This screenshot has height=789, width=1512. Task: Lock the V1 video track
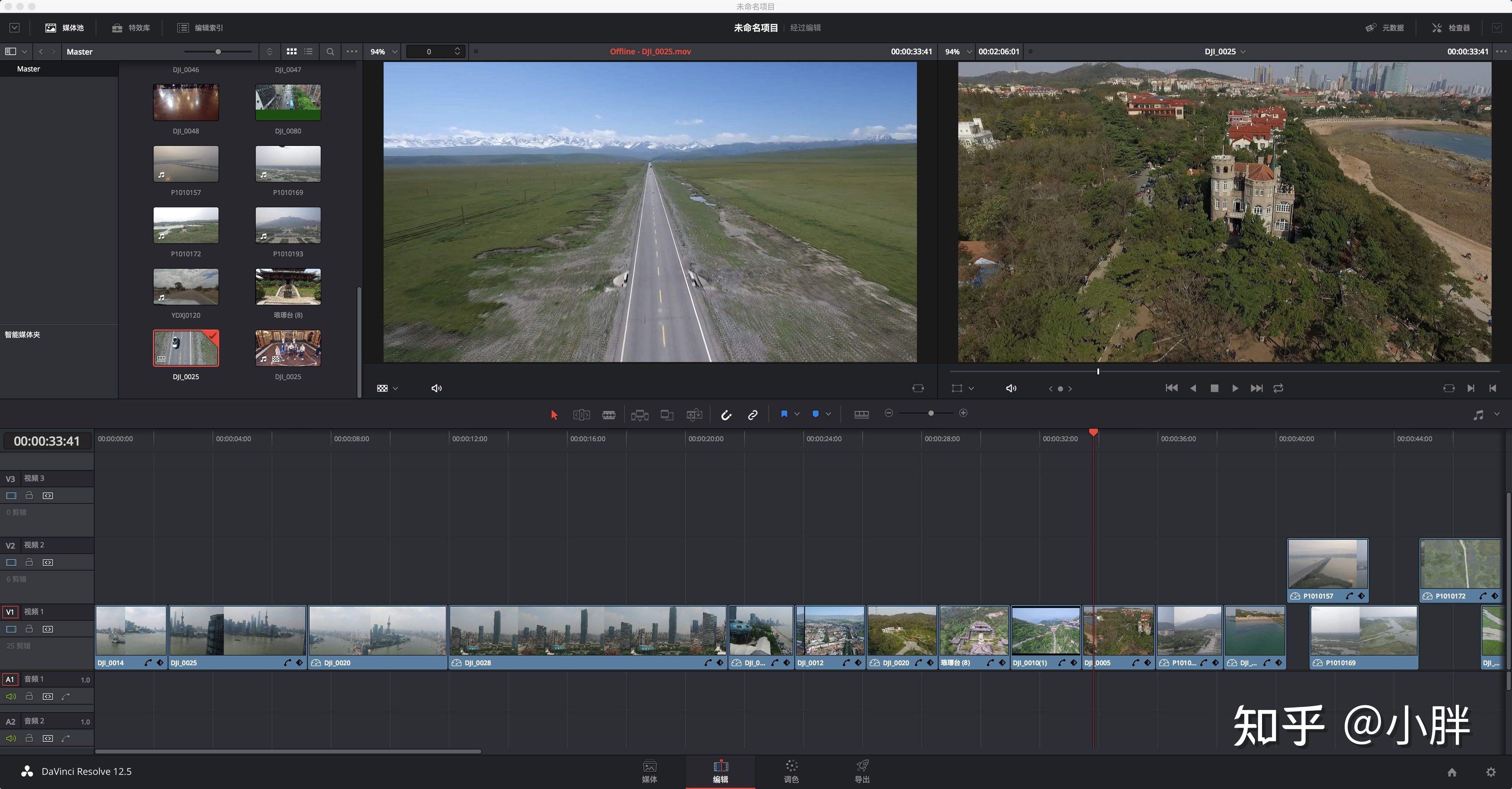point(29,629)
